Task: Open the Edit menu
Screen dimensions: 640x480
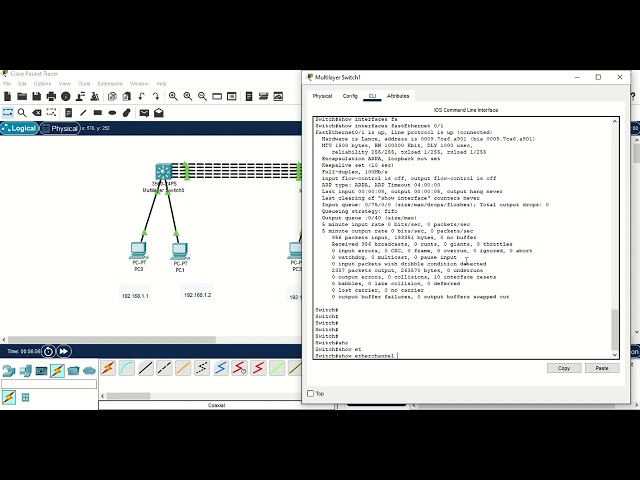Action: tap(22, 84)
